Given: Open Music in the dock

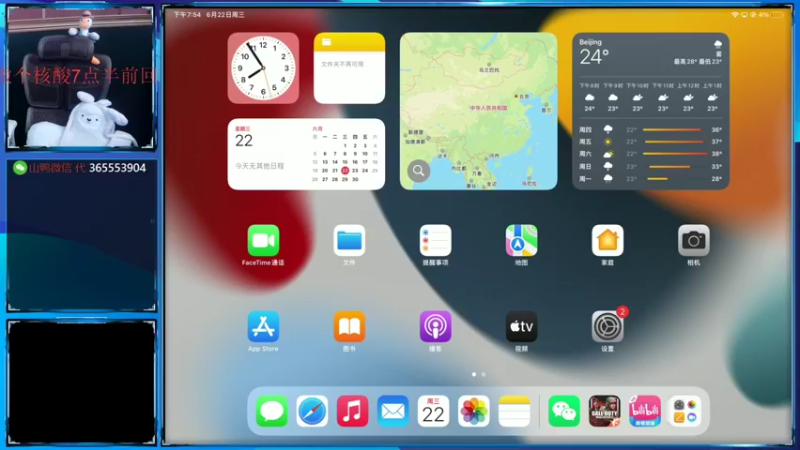Looking at the screenshot, I should click(352, 411).
